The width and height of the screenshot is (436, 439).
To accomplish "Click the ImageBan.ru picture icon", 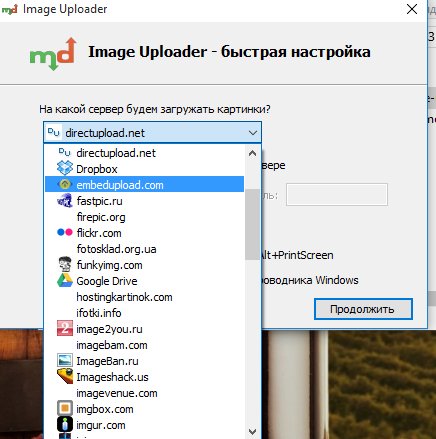I will [65, 360].
